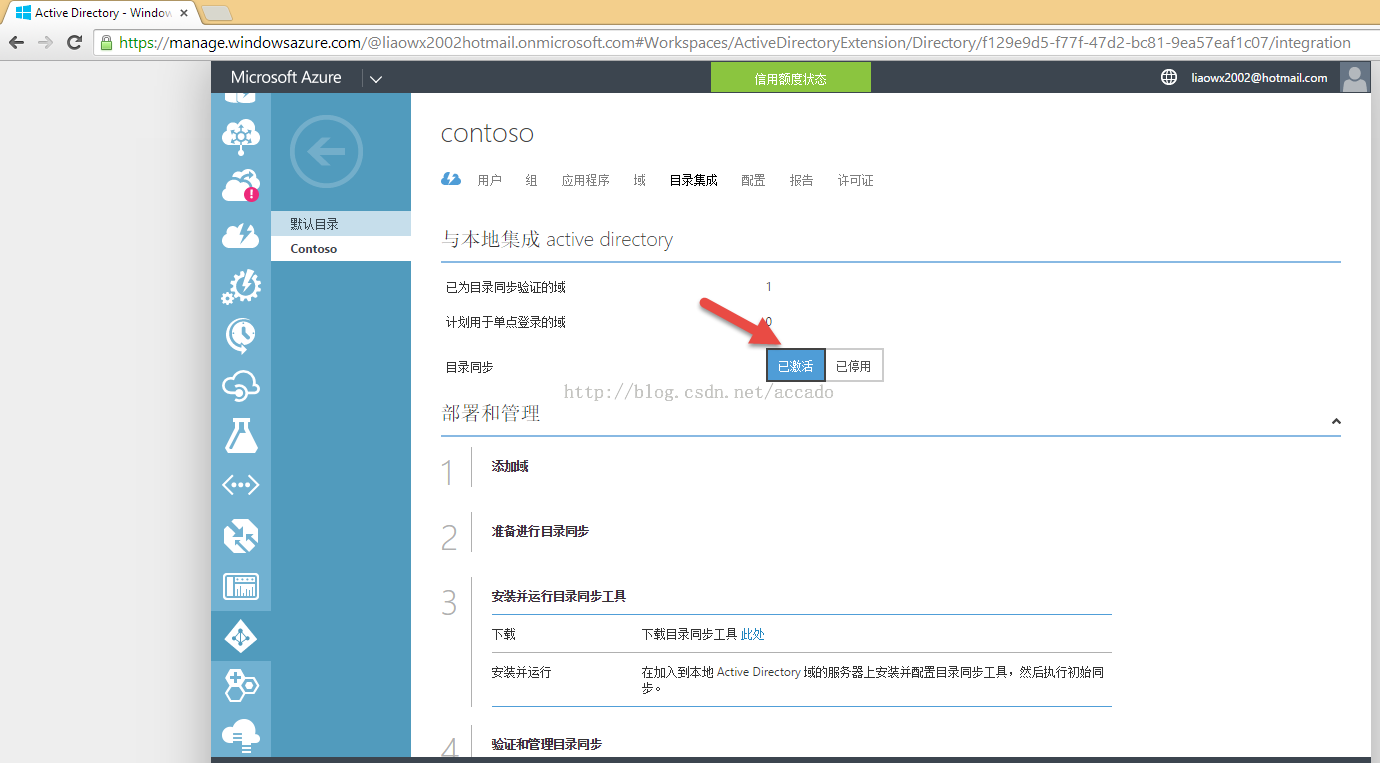Open cloud icon with red alert badge

[241, 186]
